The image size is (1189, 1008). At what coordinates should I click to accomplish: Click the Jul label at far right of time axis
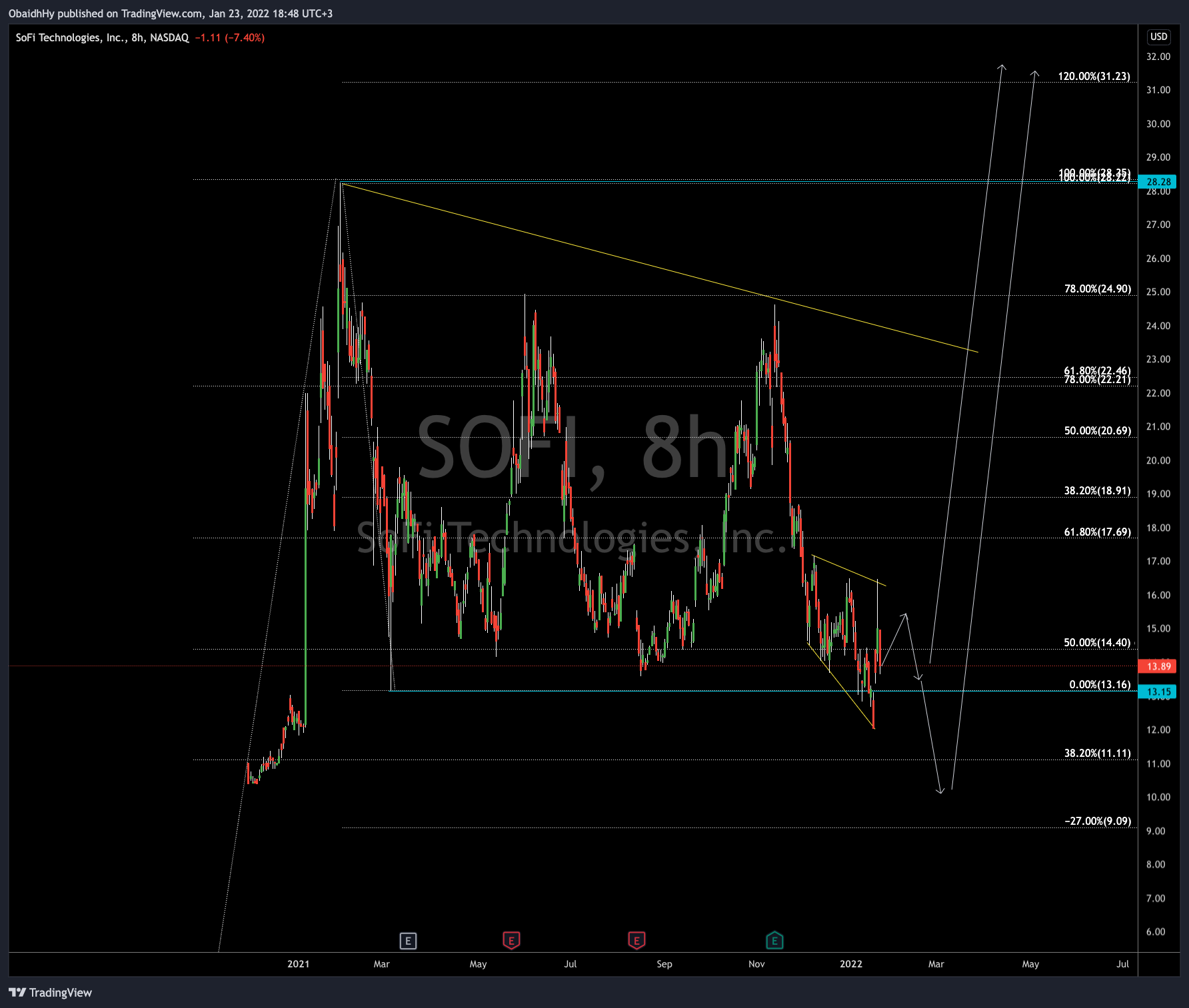(x=1122, y=964)
